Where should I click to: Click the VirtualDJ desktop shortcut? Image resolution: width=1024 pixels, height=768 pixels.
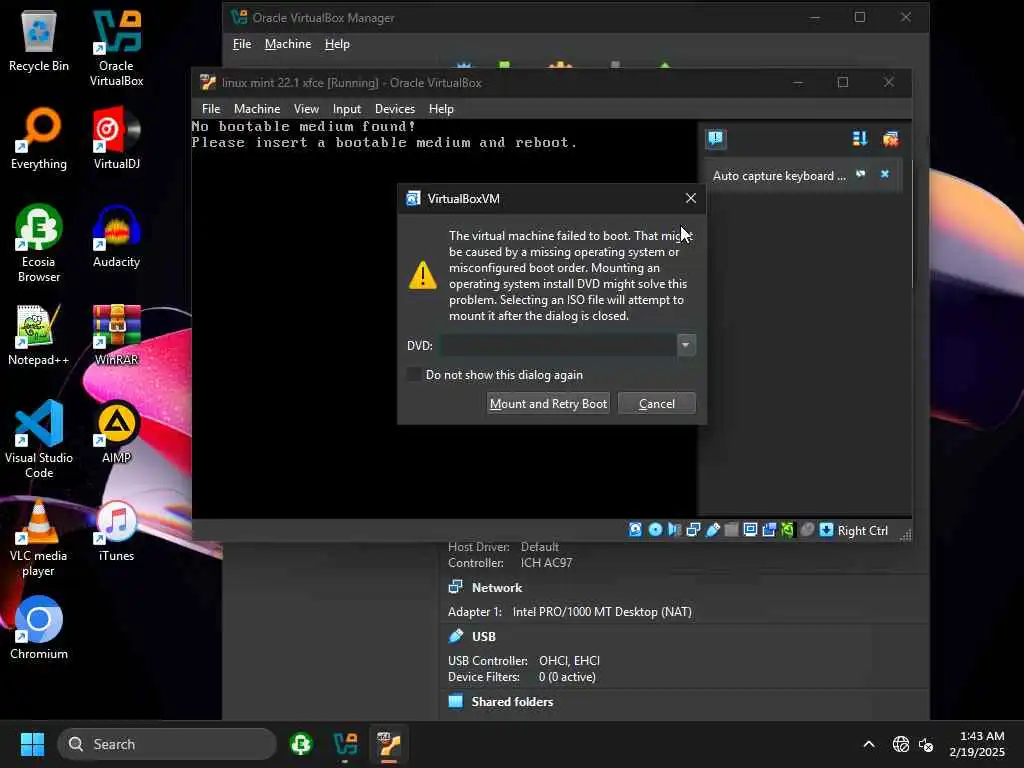[x=116, y=139]
